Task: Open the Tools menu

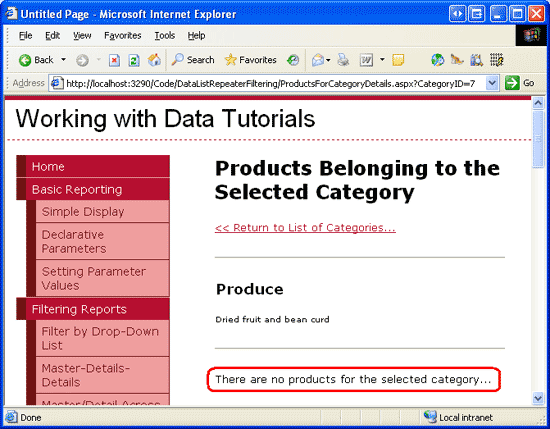Action: 165,35
